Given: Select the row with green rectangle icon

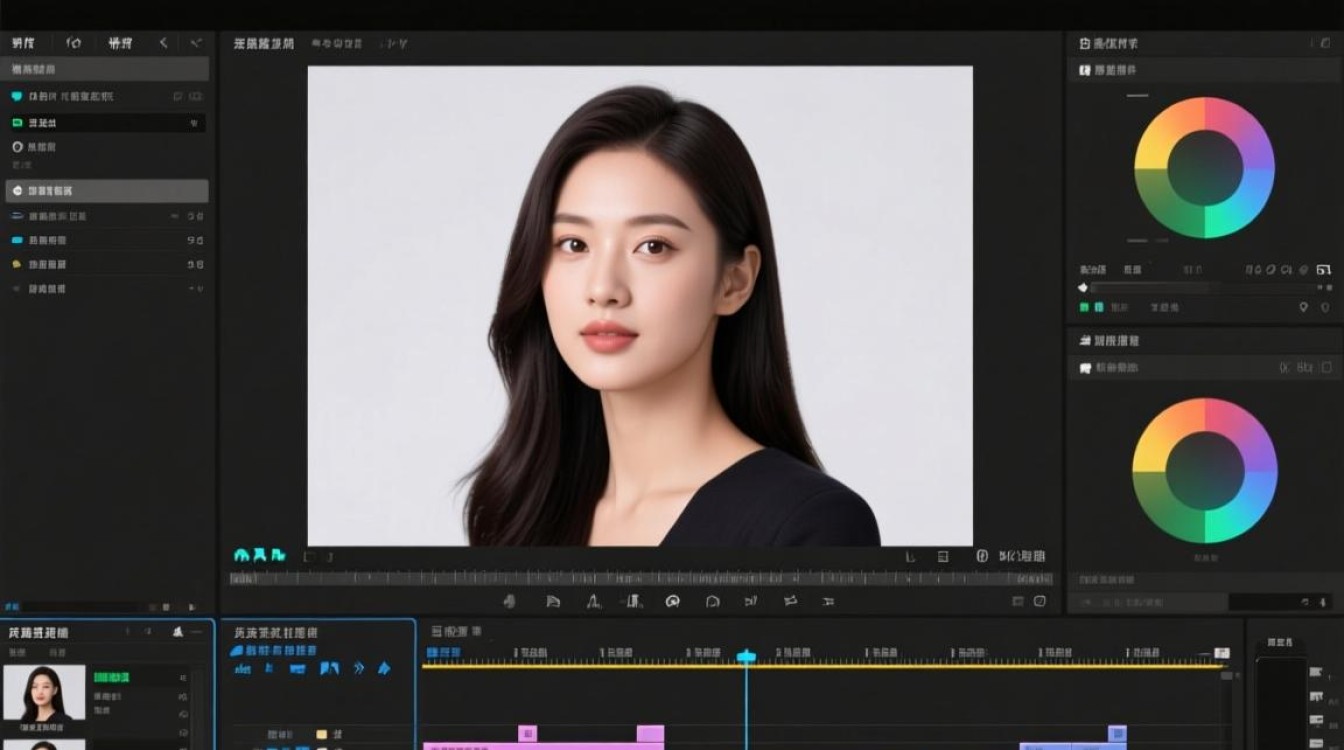Looking at the screenshot, I should (107, 123).
